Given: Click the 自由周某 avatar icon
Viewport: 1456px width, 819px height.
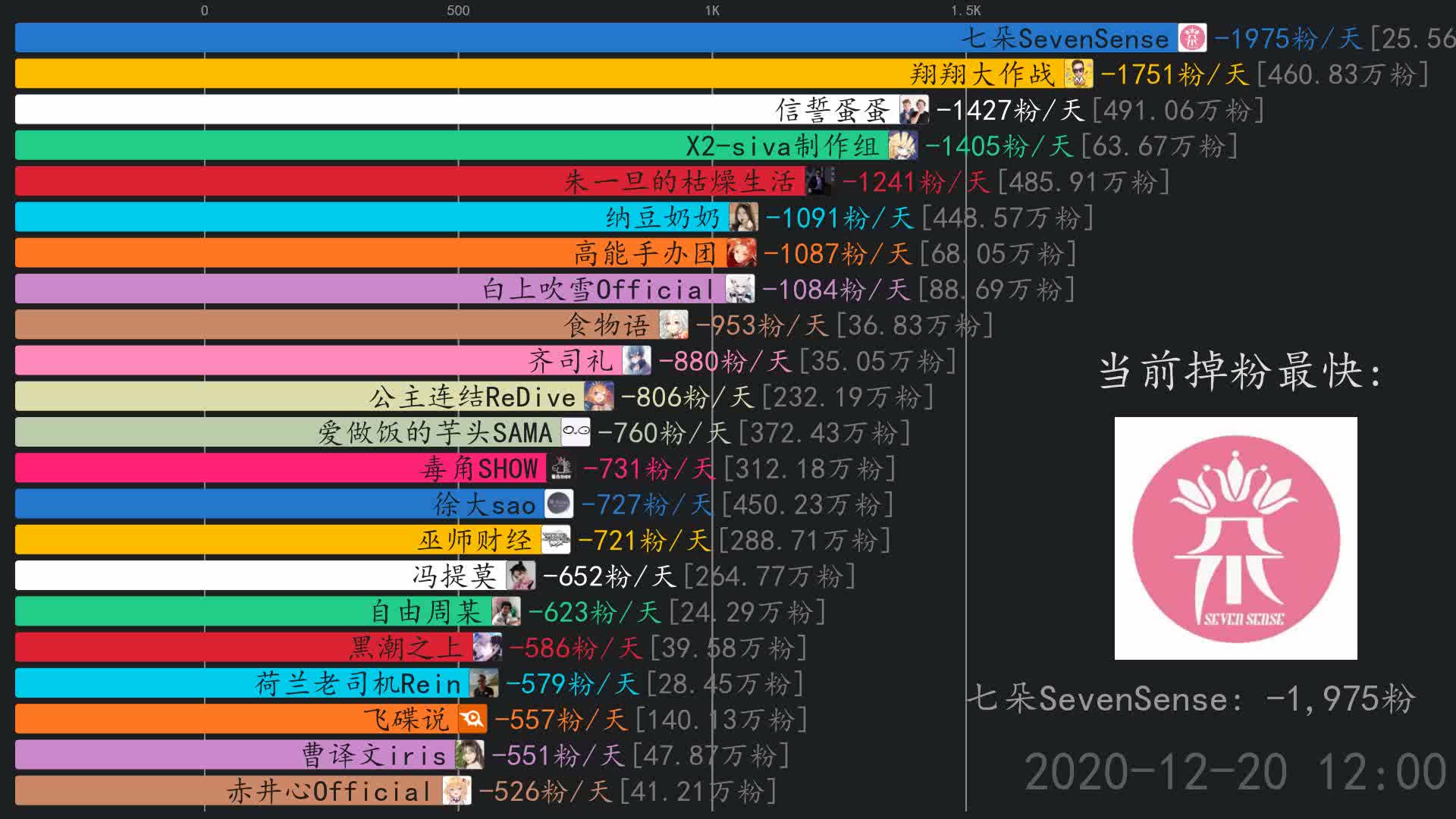Looking at the screenshot, I should click(506, 611).
